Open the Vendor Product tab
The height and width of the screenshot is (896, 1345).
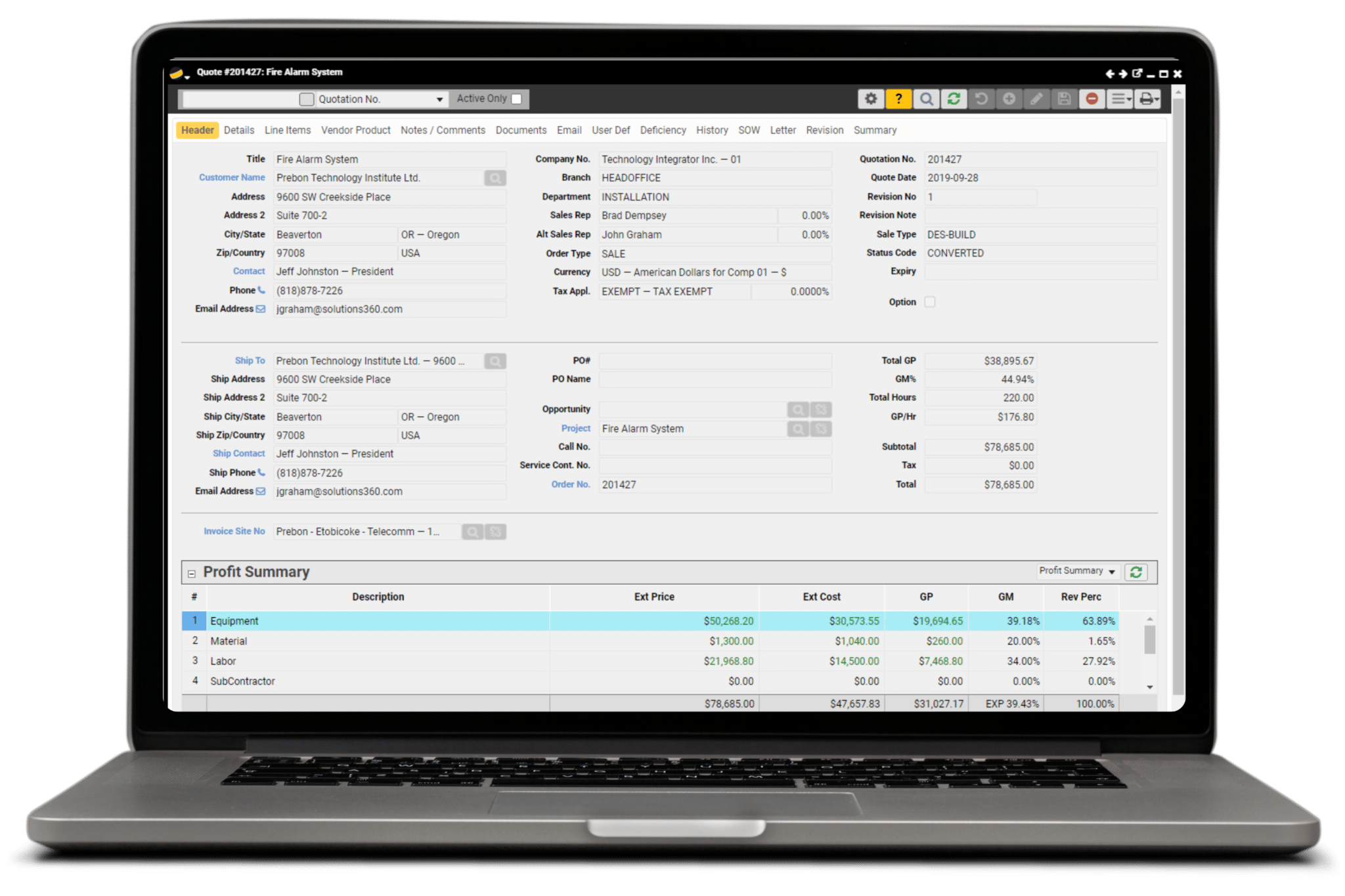355,130
